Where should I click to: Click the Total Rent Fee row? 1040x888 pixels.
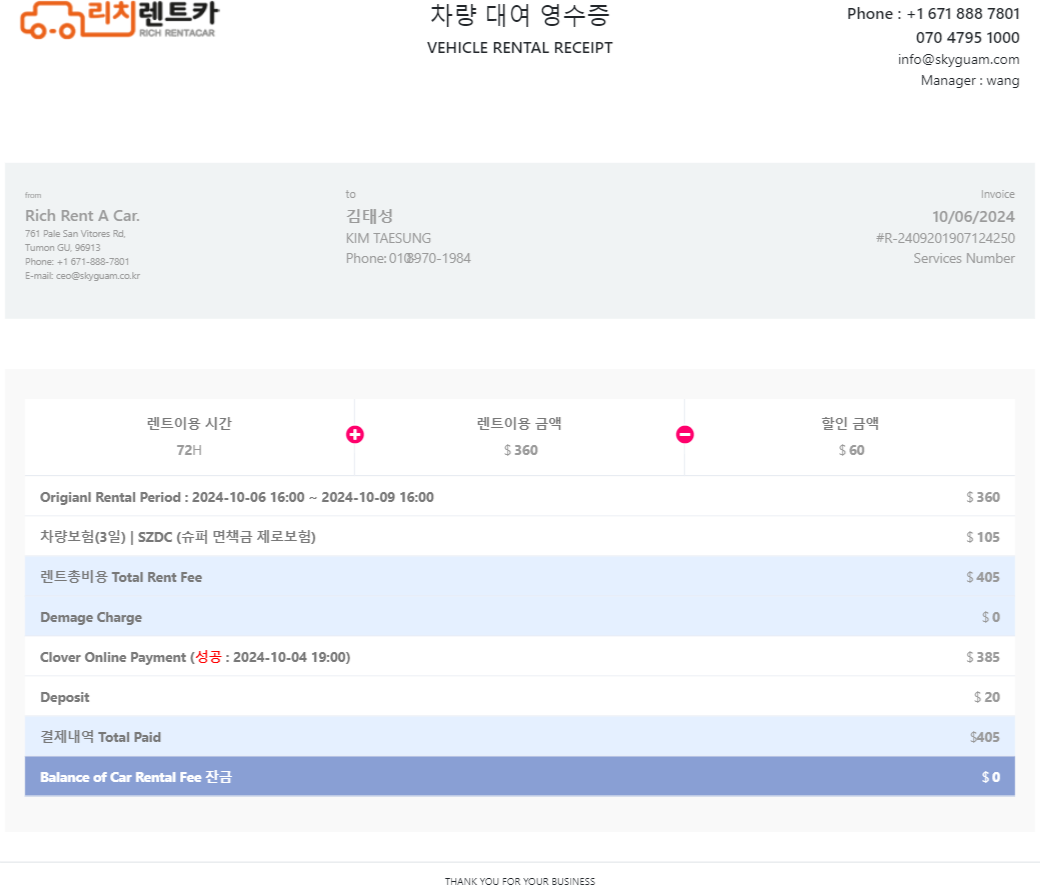pyautogui.click(x=520, y=576)
